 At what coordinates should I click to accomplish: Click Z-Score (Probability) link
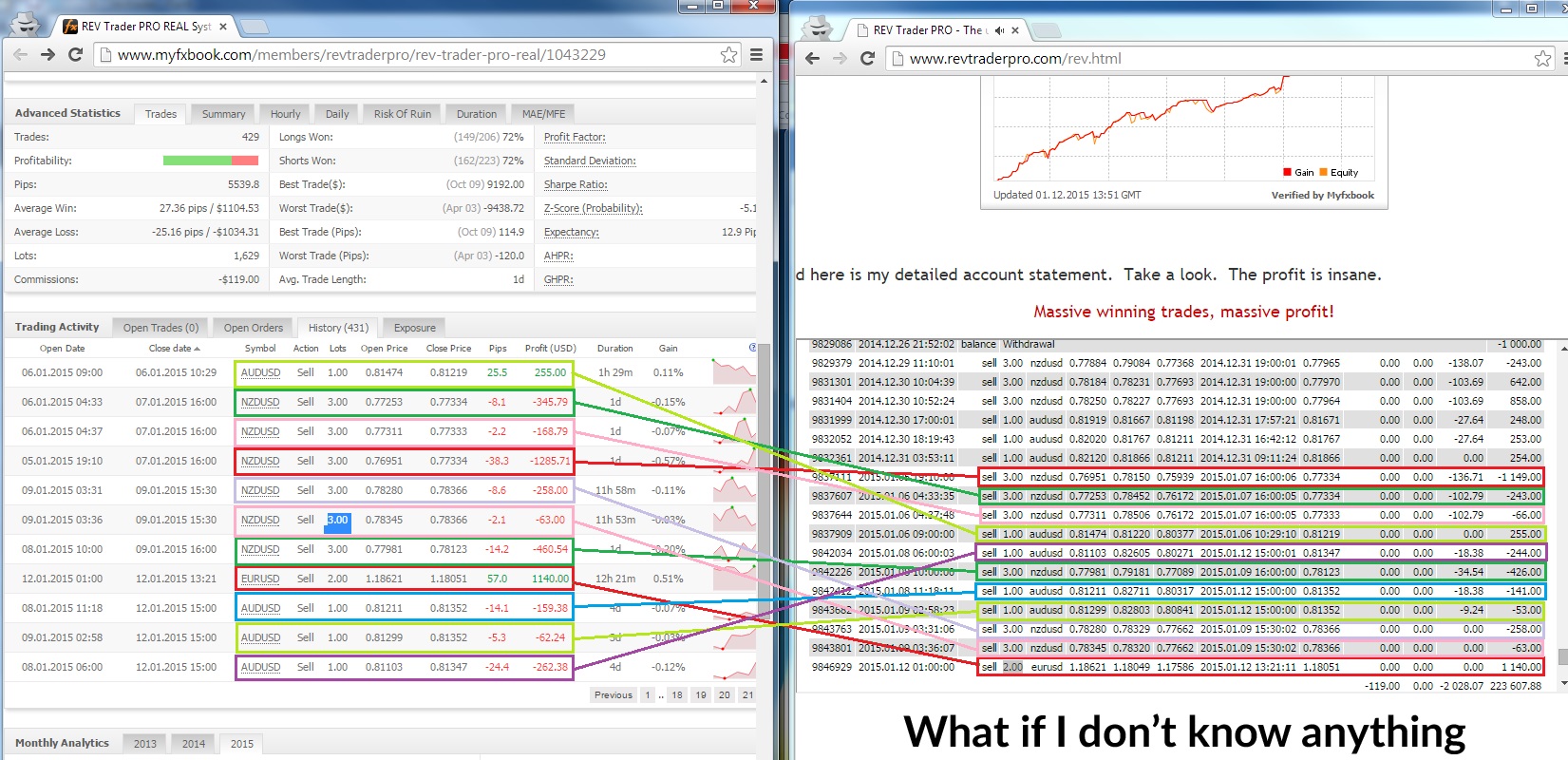coord(593,208)
